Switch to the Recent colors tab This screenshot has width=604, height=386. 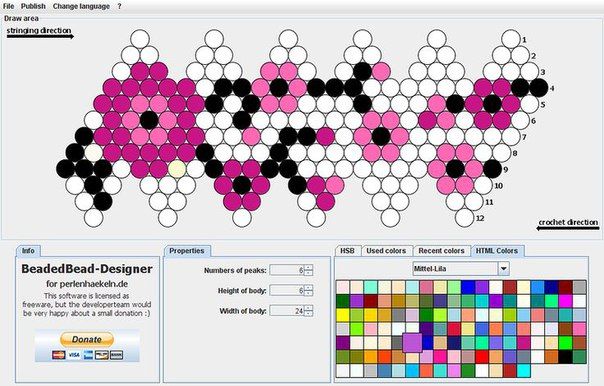[441, 251]
